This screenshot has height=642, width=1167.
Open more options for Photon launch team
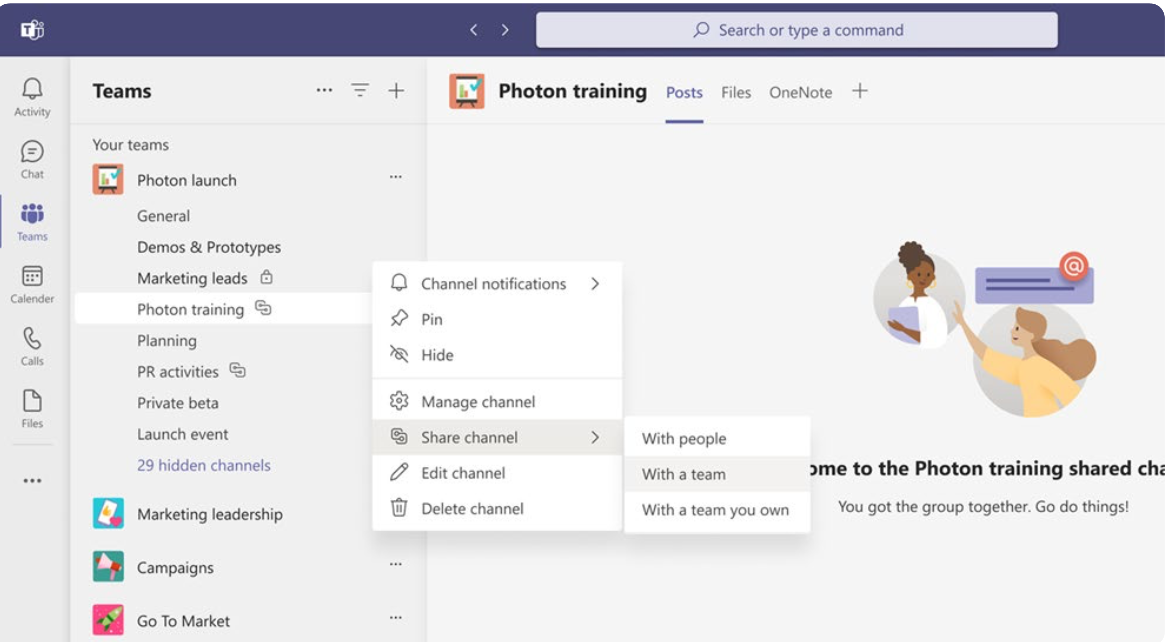pyautogui.click(x=396, y=177)
